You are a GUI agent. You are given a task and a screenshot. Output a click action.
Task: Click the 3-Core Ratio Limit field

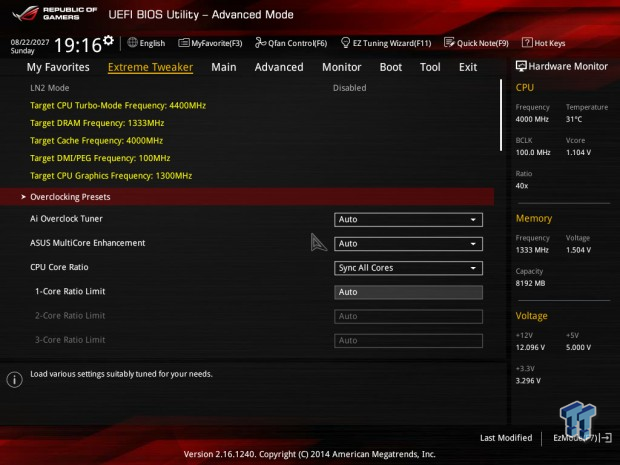tap(408, 340)
